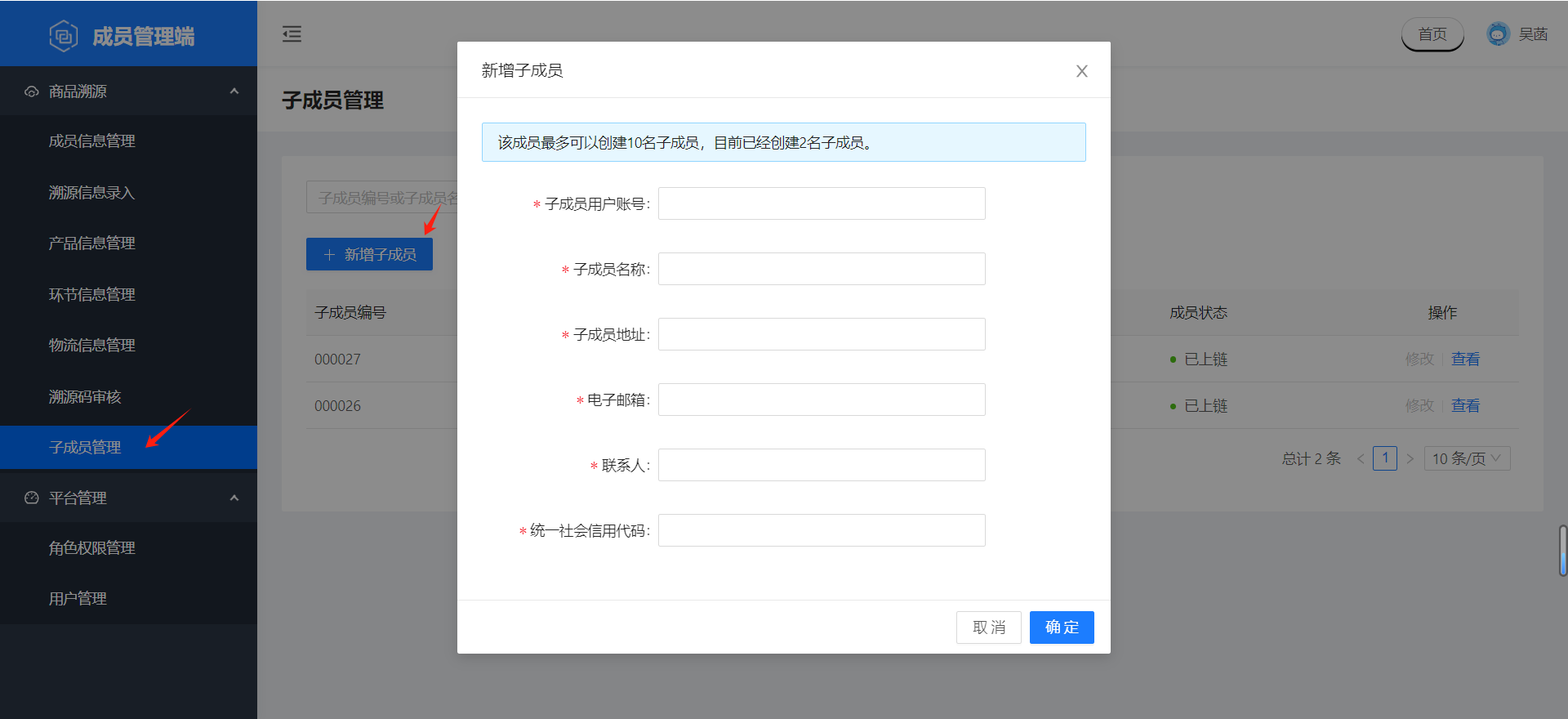Go to previous page arrow
The width and height of the screenshot is (1568, 719).
(x=1361, y=458)
